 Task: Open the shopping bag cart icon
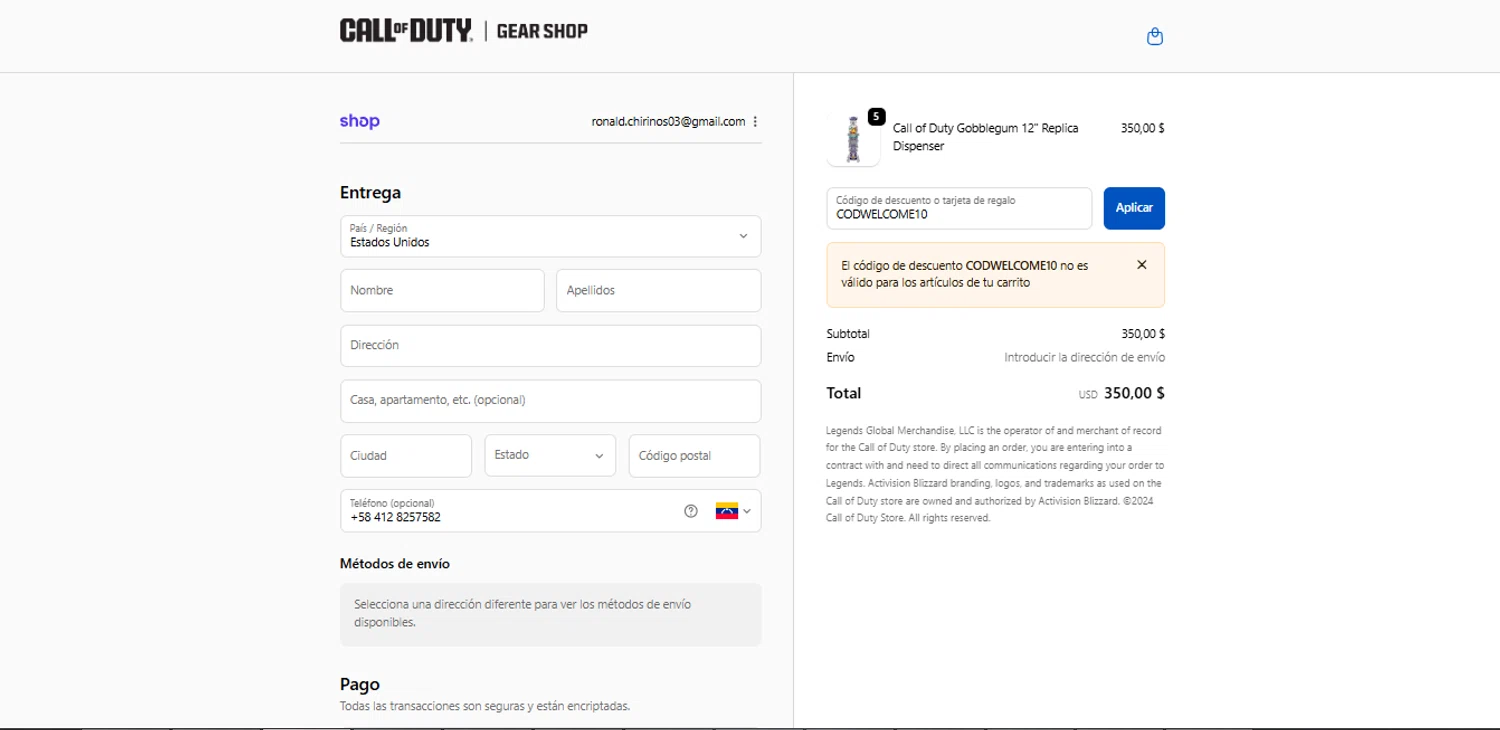pyautogui.click(x=1155, y=37)
